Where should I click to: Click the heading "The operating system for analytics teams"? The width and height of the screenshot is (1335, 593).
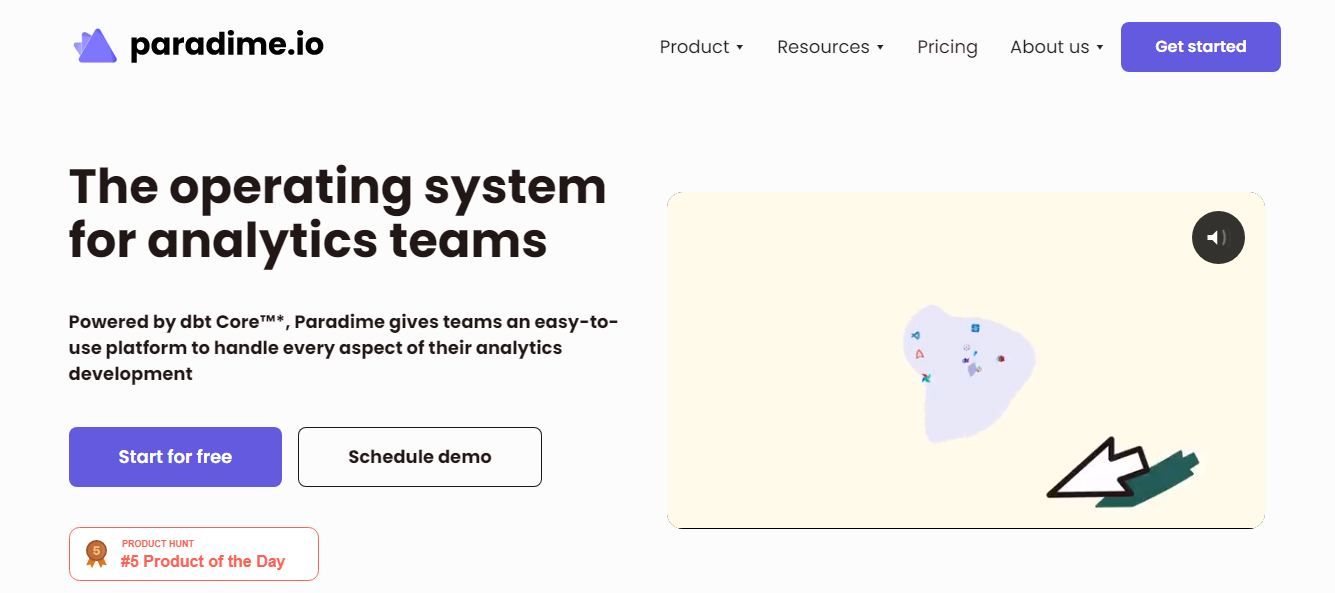pos(338,213)
